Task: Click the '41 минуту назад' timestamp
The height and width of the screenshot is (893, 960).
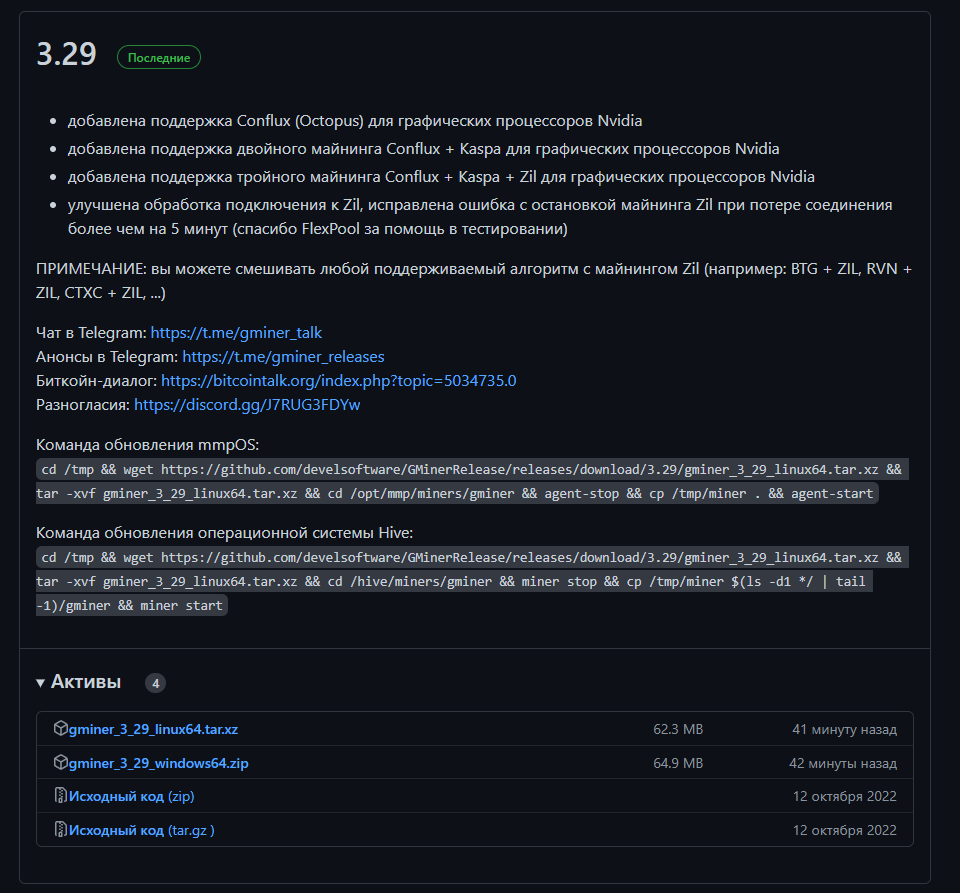Action: pos(844,729)
